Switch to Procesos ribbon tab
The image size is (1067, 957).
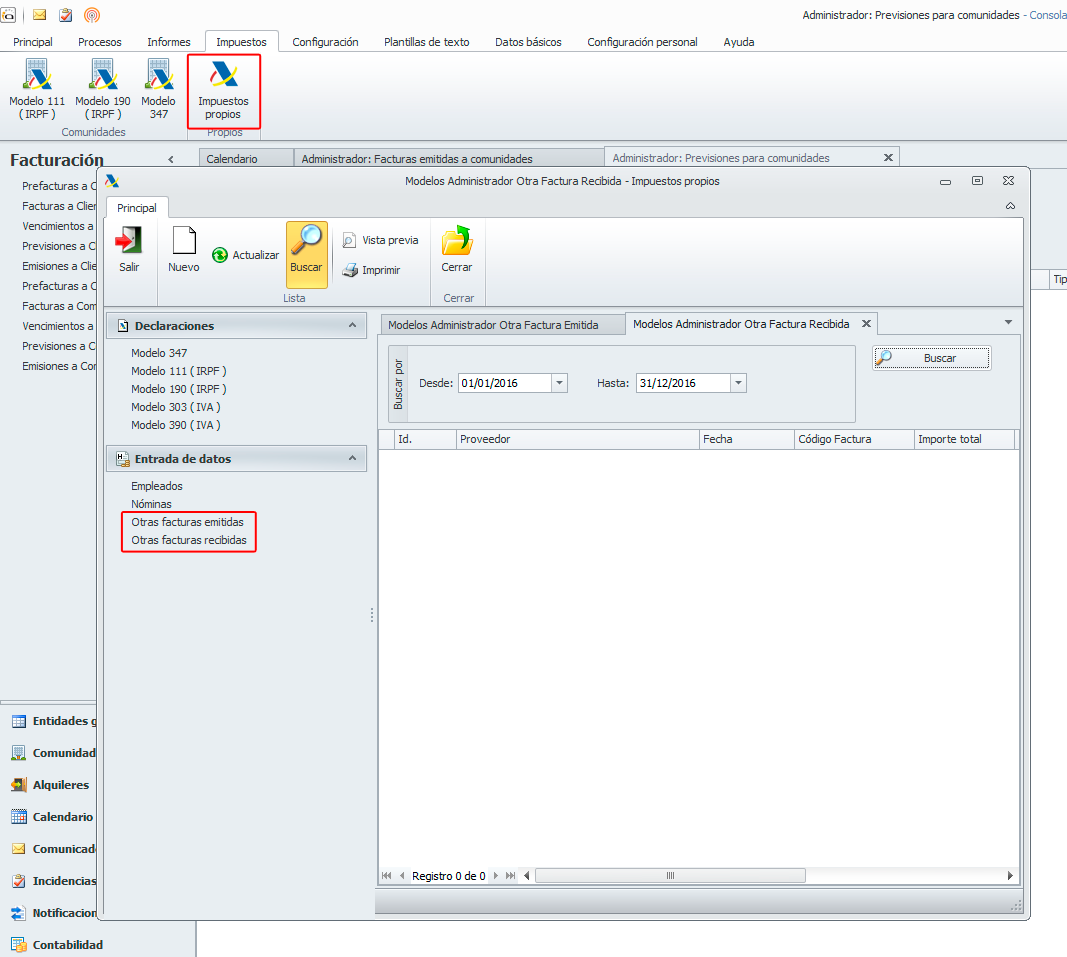99,42
